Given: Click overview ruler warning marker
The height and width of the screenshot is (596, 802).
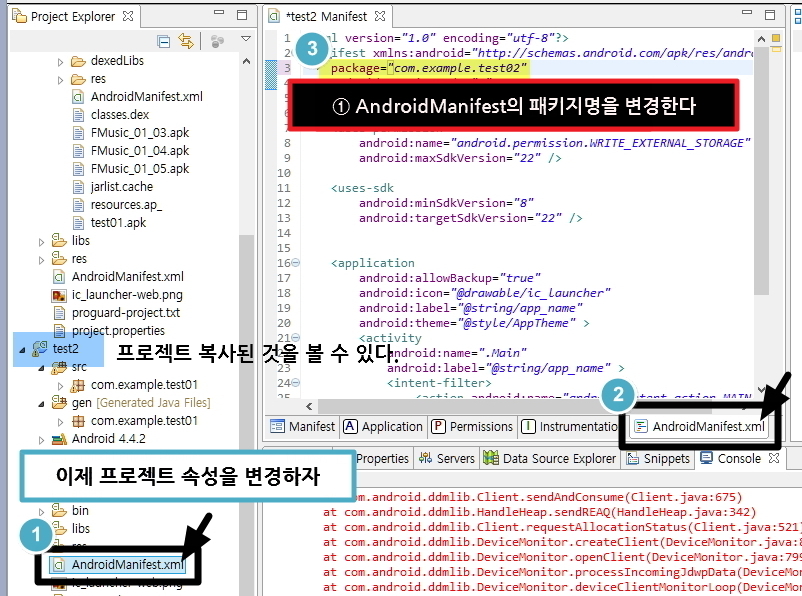Looking at the screenshot, I should tap(776, 50).
